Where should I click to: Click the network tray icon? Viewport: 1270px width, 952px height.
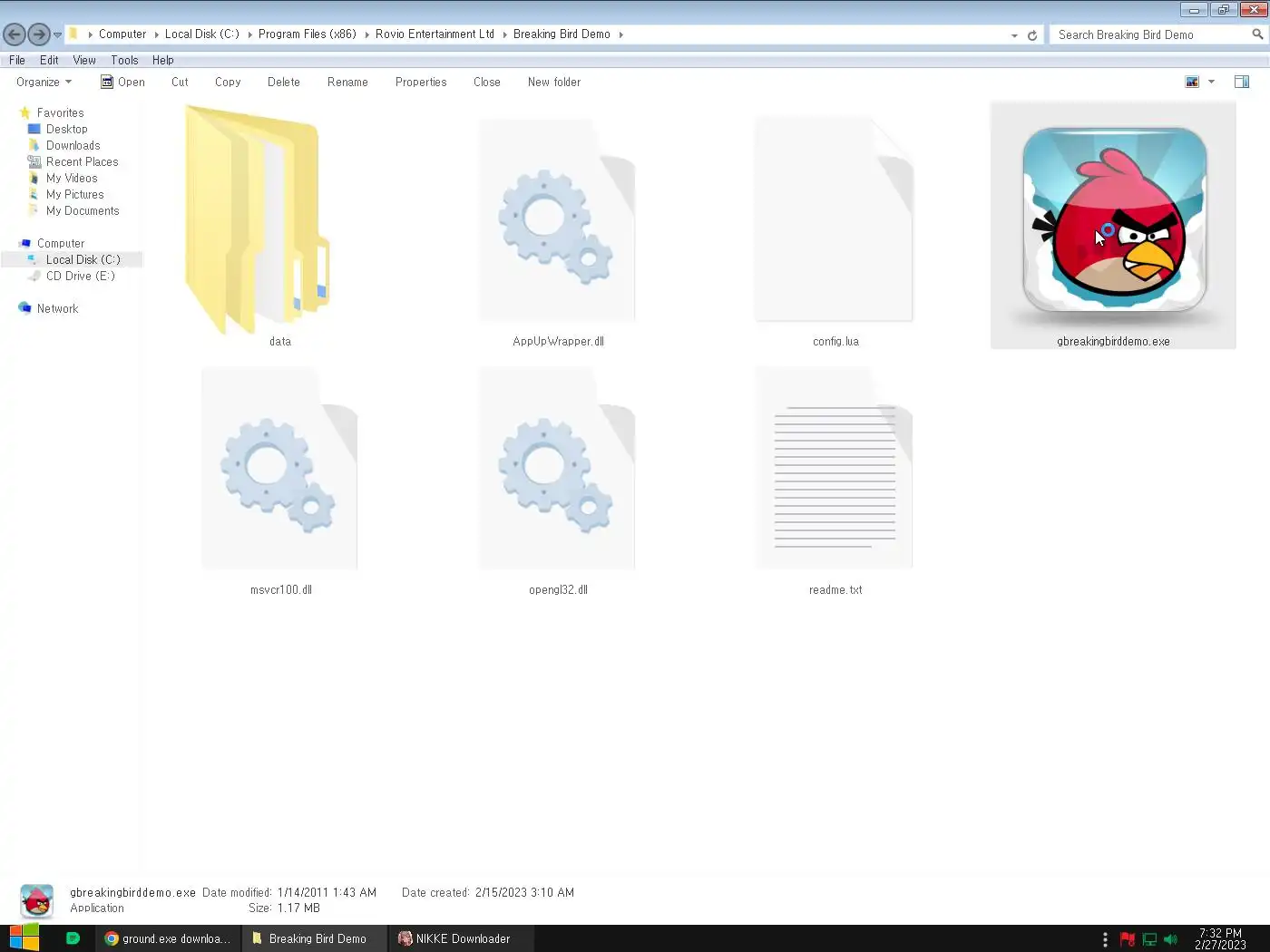click(x=1149, y=939)
